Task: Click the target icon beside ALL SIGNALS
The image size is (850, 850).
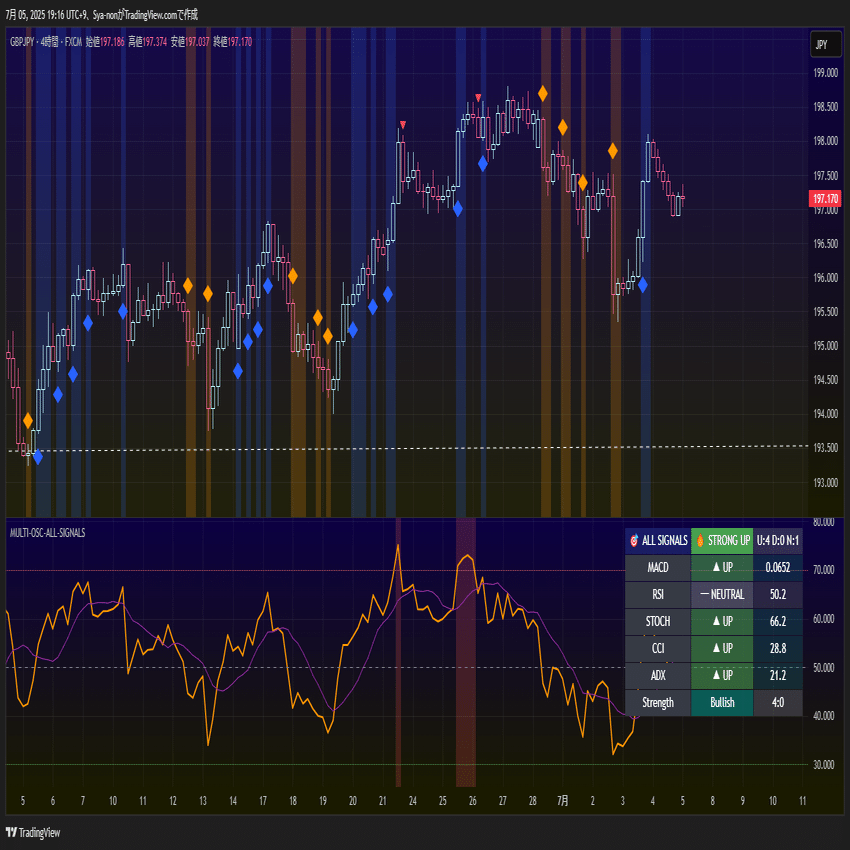Action: (634, 540)
